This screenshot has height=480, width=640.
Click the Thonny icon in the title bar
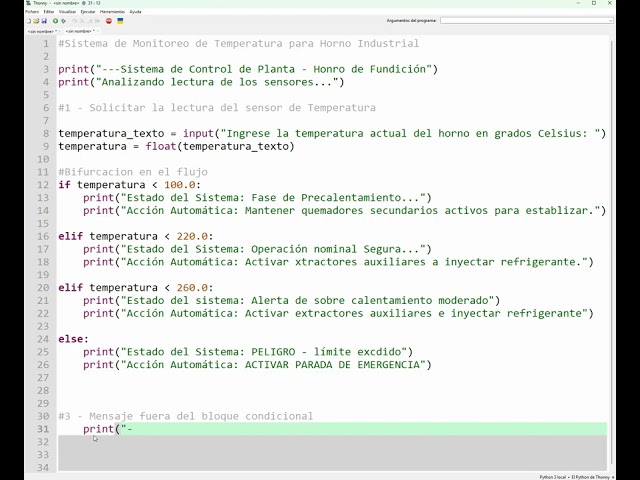[28, 3]
